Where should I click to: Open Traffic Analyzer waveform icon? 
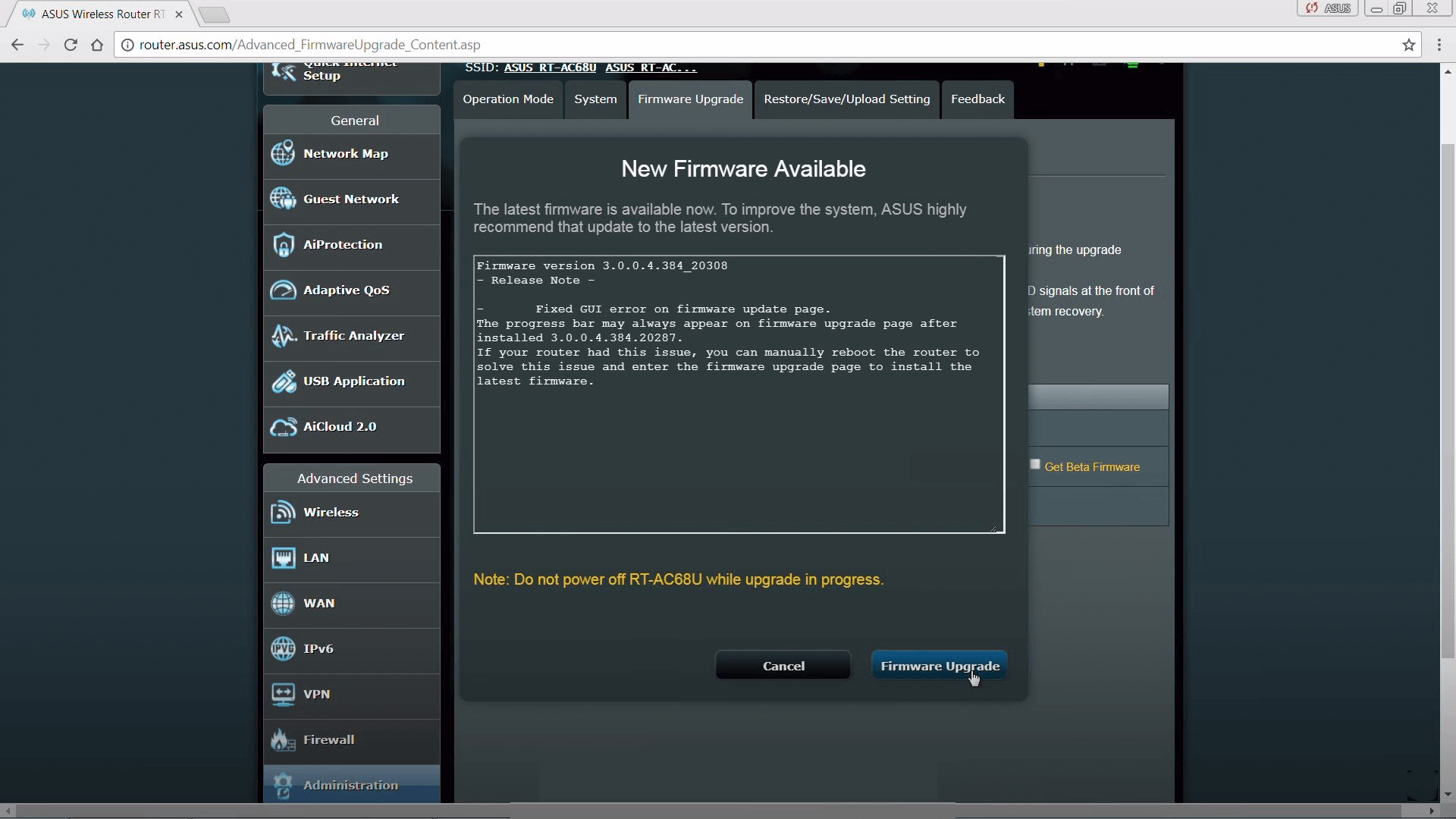click(x=283, y=335)
